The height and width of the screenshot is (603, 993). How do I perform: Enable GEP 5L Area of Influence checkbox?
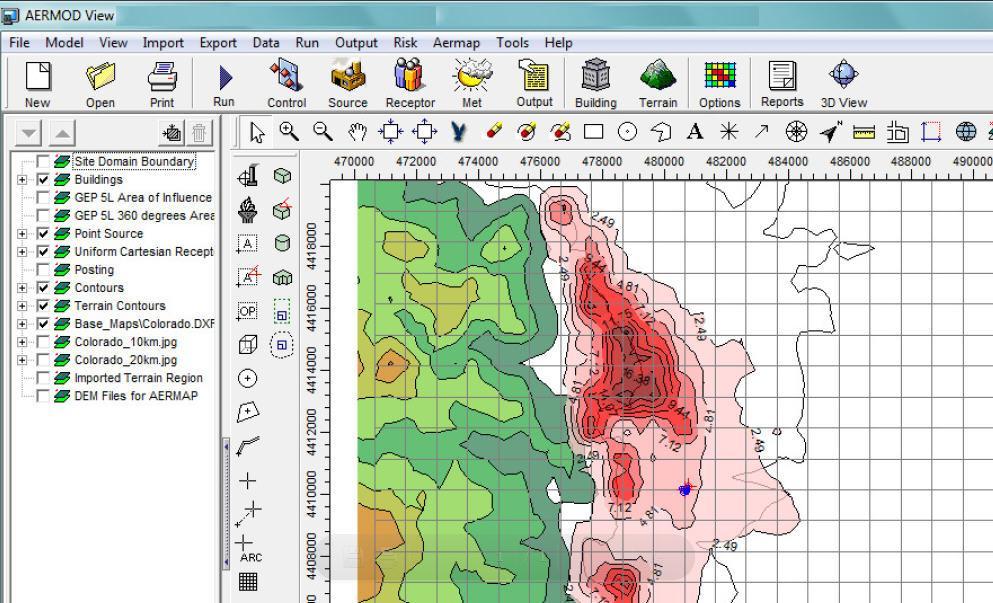[42, 198]
